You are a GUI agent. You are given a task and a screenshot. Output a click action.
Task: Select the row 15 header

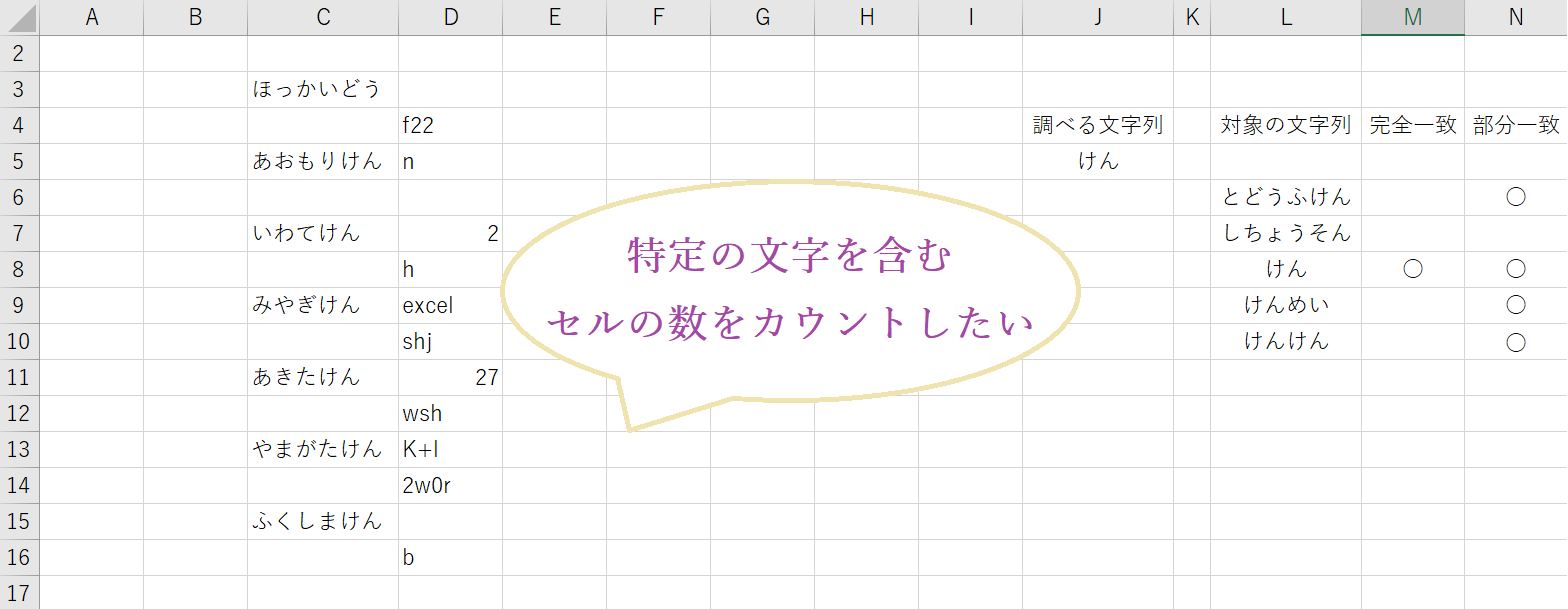tap(19, 521)
